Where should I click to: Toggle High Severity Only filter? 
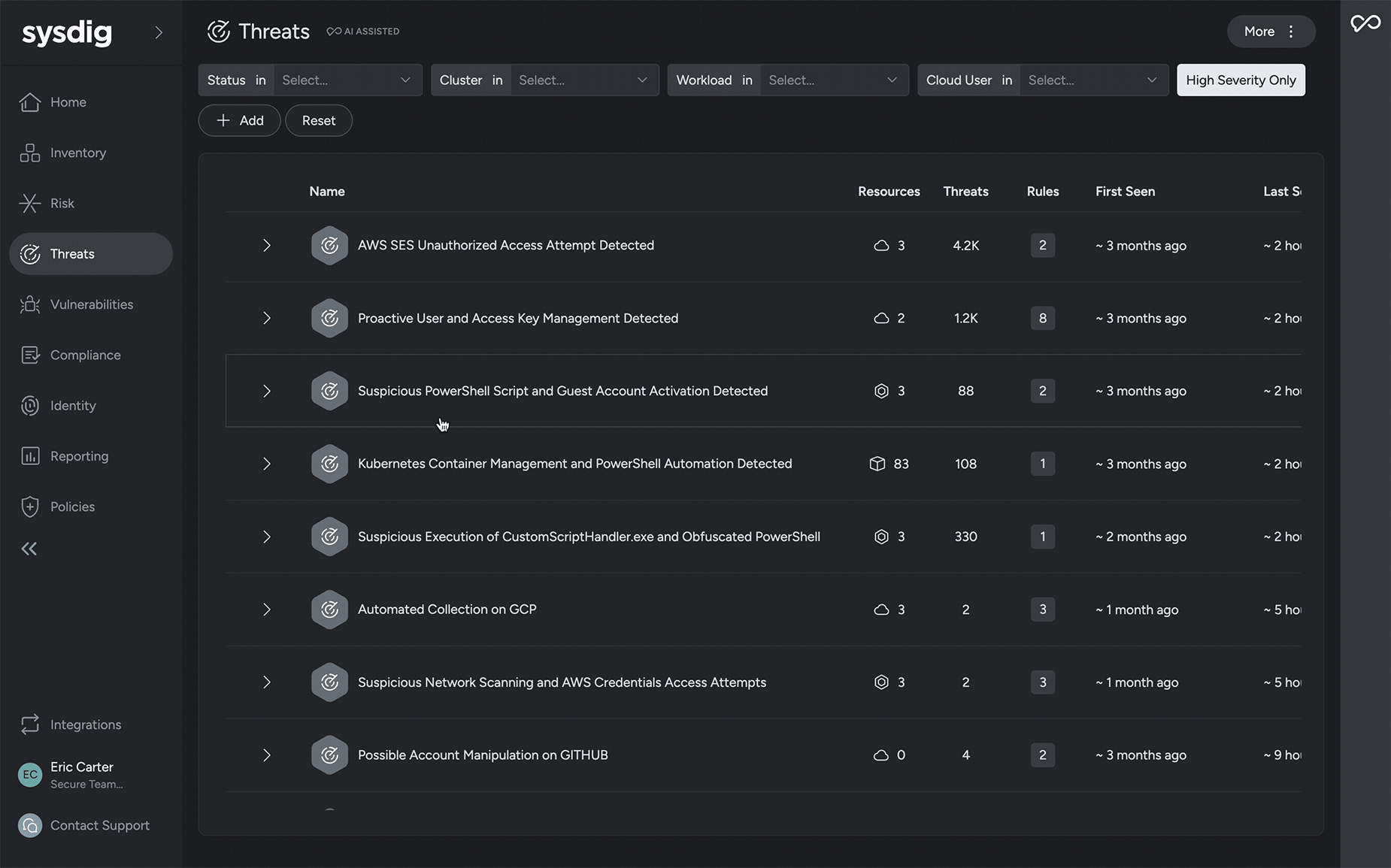tap(1241, 80)
